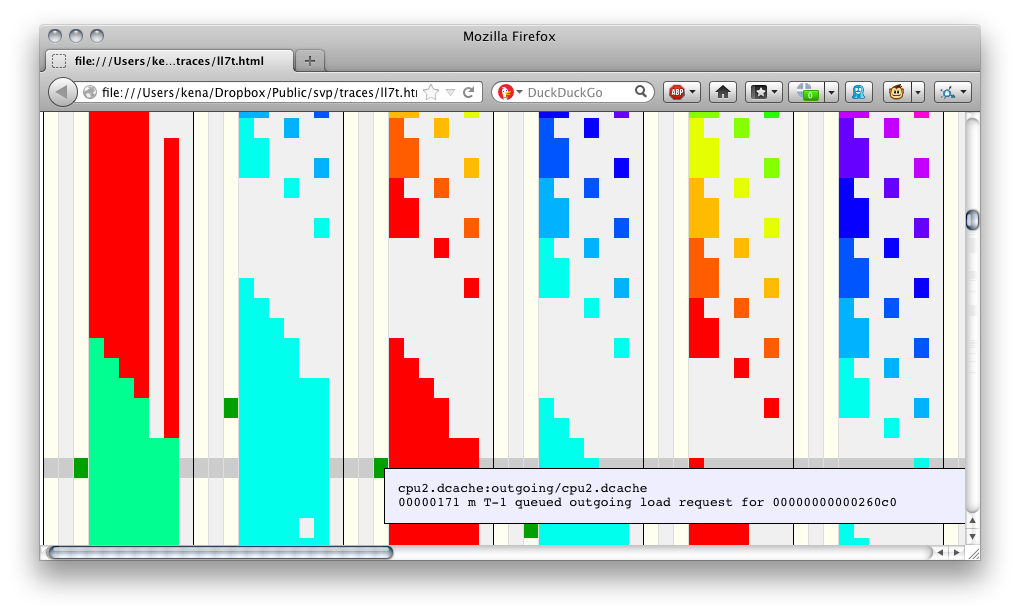Expand the Adblock Plus dropdown arrow

[693, 92]
